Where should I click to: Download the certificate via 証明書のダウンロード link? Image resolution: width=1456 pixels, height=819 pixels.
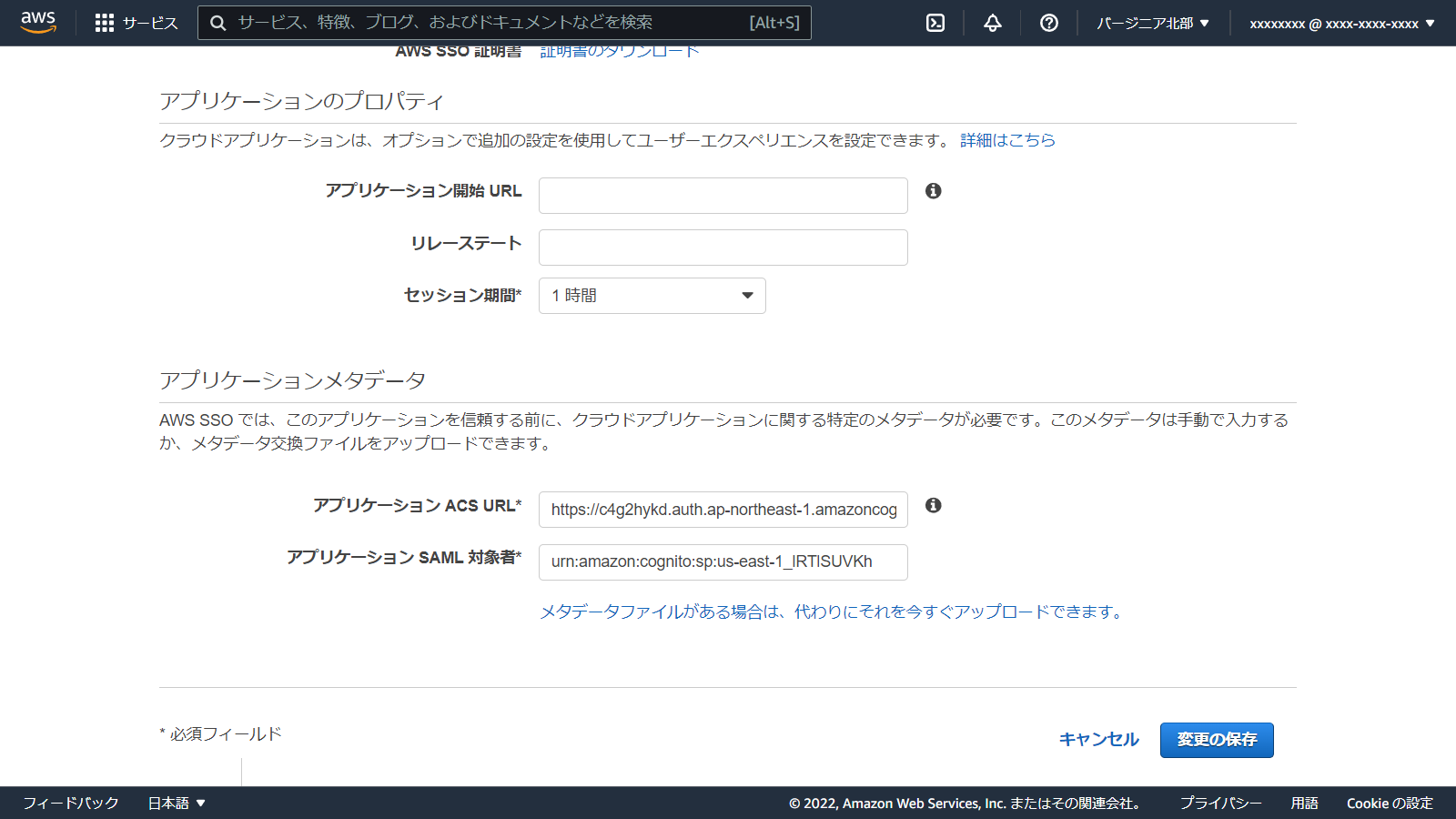[616, 51]
